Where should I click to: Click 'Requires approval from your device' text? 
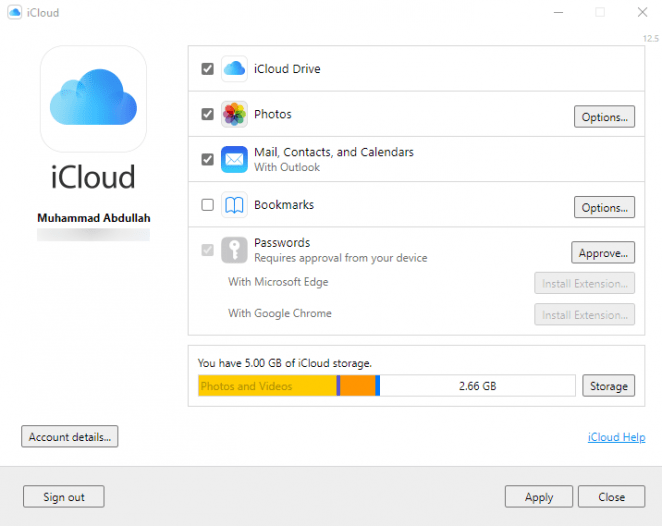pyautogui.click(x=341, y=258)
